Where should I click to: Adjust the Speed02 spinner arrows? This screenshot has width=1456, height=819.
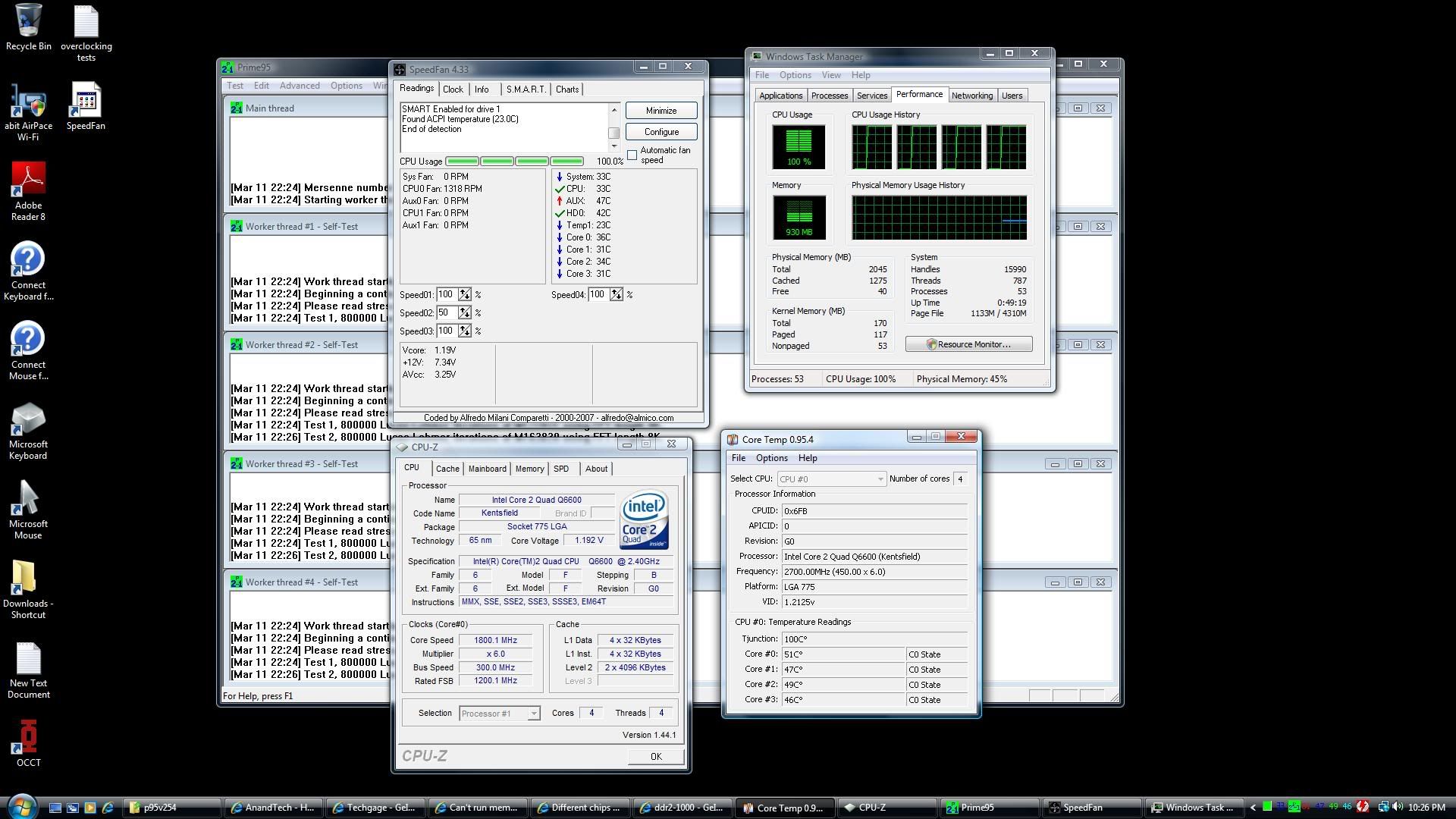pos(464,313)
